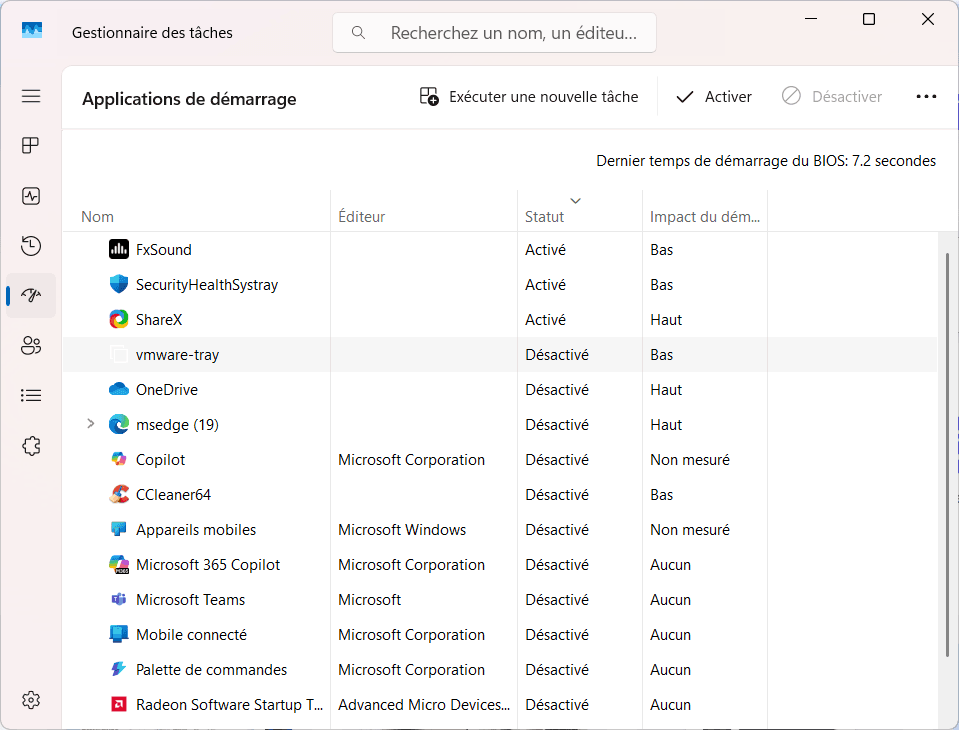Click the vmware-tray placeholder icon
The width and height of the screenshot is (959, 730).
pos(119,354)
